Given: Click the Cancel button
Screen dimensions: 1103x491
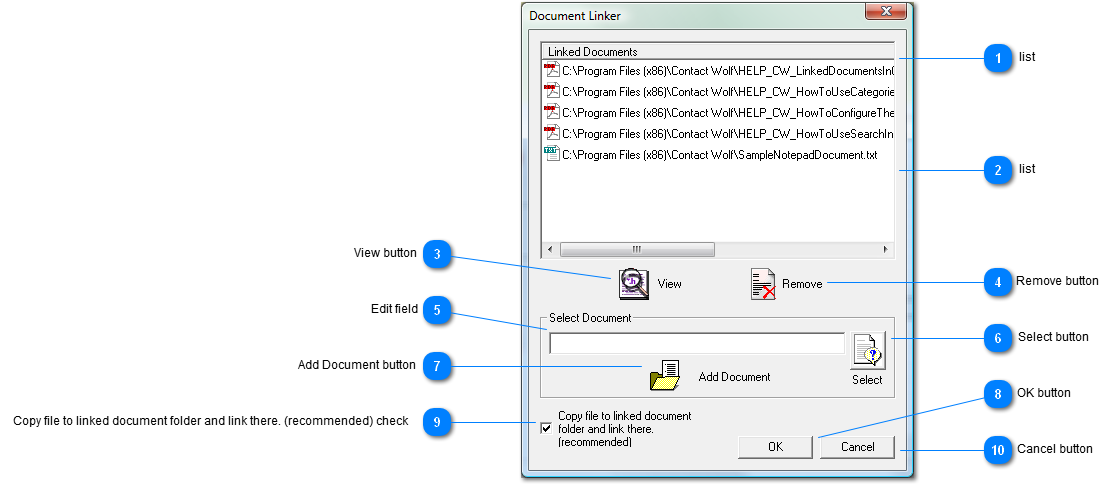Looking at the screenshot, I should [857, 447].
